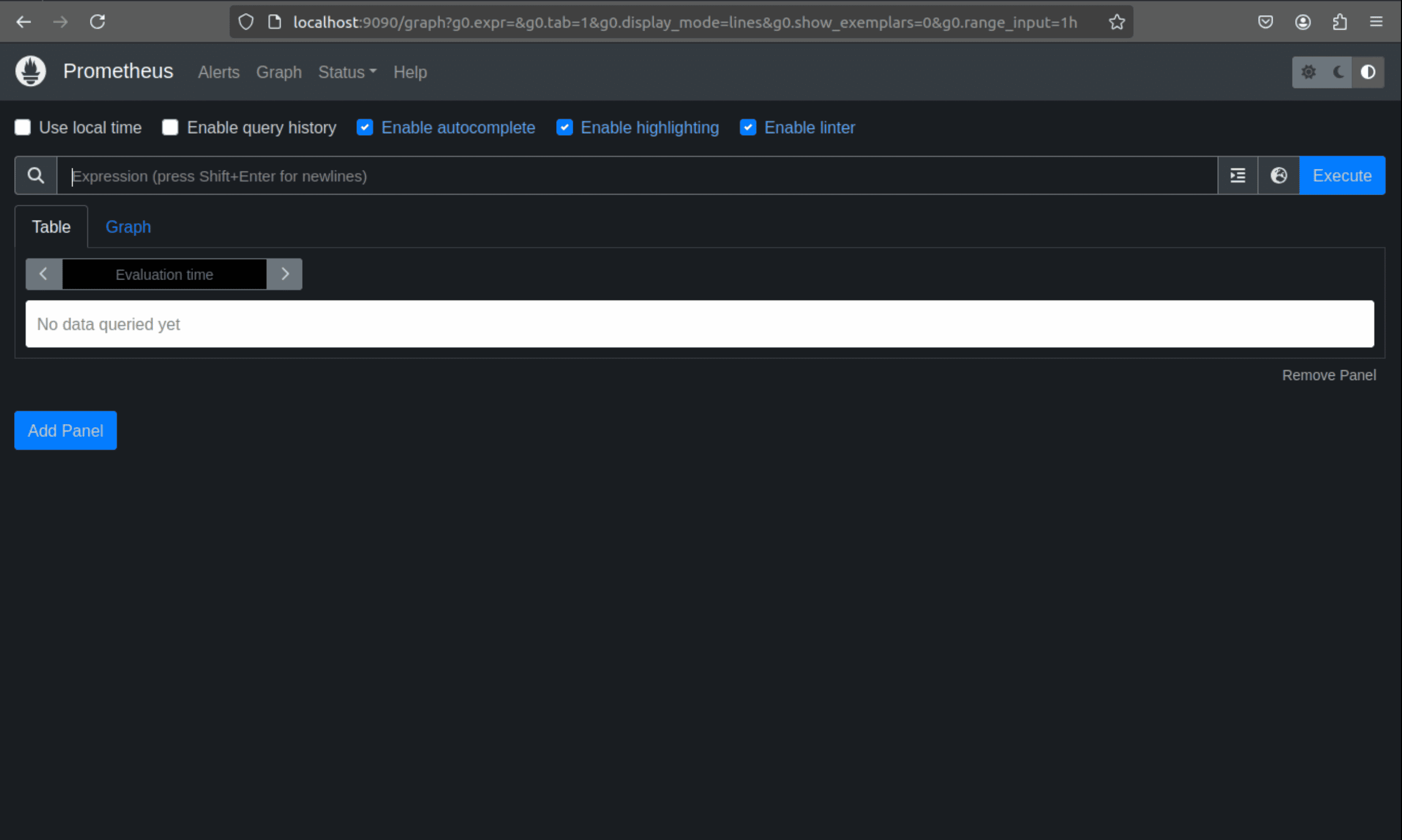1402x840 pixels.
Task: Click the Evaluation time field
Action: (164, 275)
